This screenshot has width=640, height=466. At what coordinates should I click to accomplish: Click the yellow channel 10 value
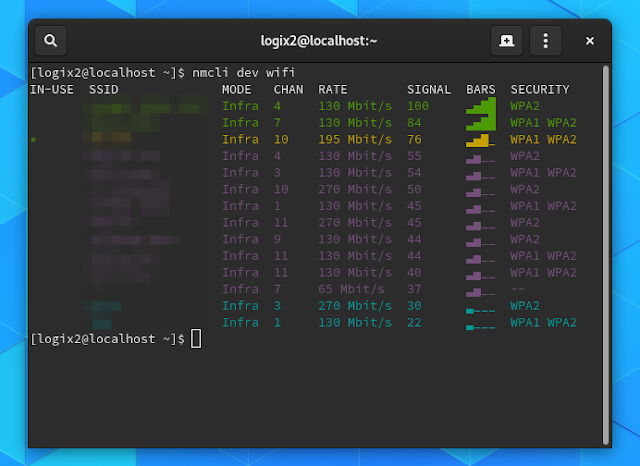[x=281, y=140]
